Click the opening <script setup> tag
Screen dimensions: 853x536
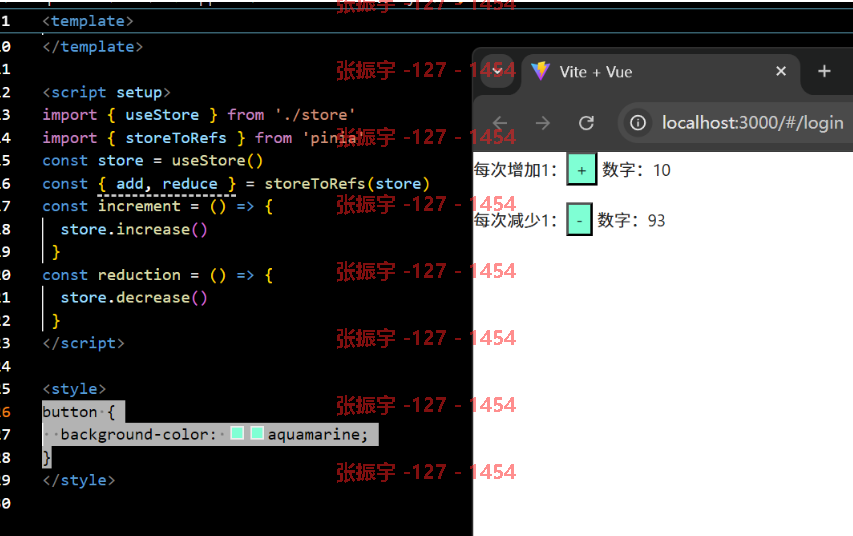(107, 92)
